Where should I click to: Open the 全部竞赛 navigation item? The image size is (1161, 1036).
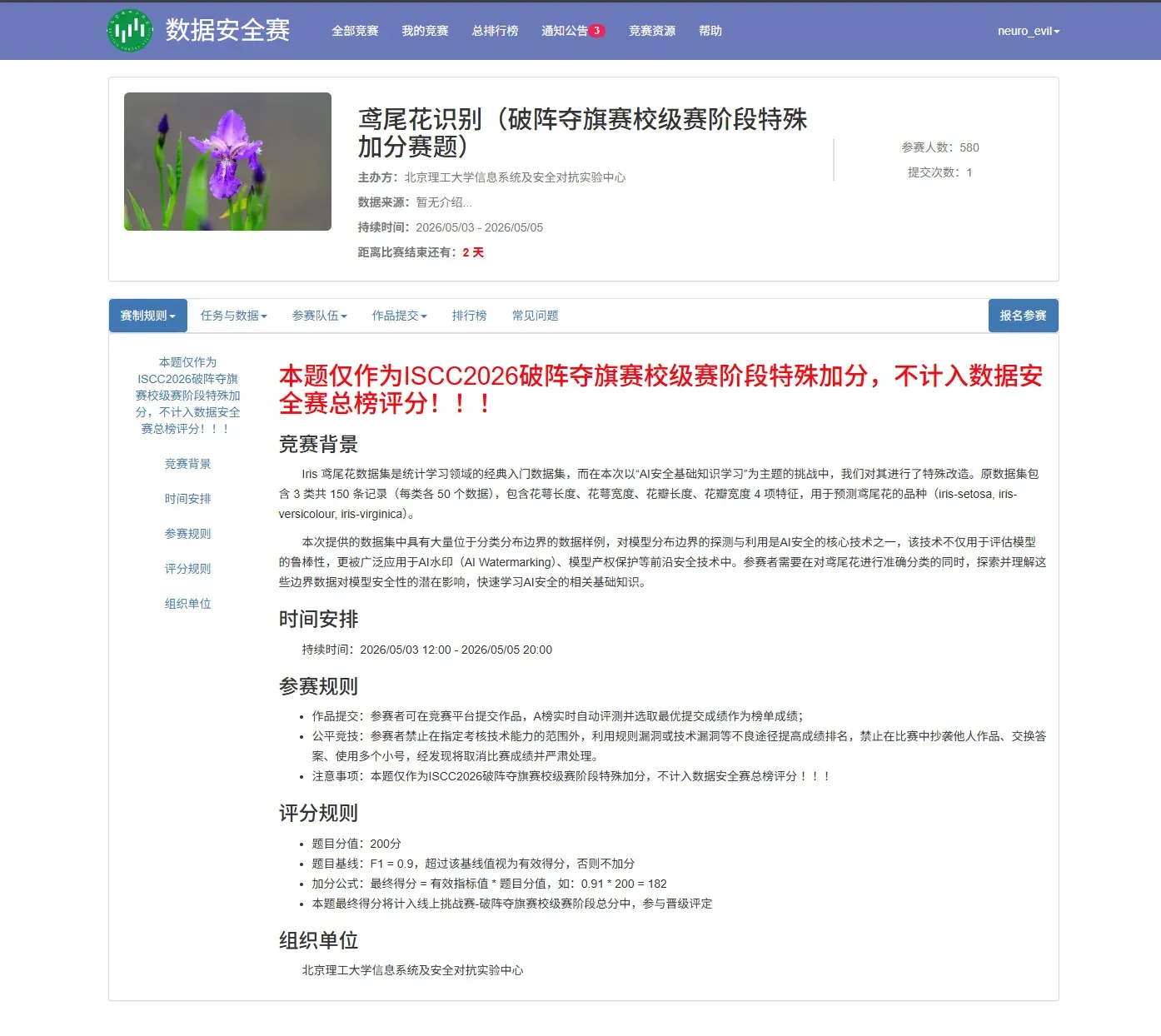pos(355,31)
